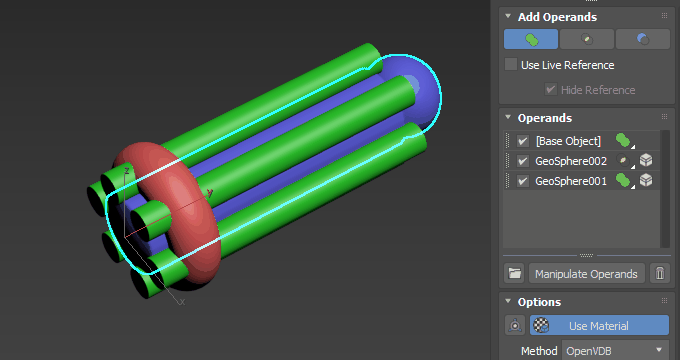Screen dimensions: 680x360
Task: Select the Subtract operand type button
Action: (x=643, y=39)
